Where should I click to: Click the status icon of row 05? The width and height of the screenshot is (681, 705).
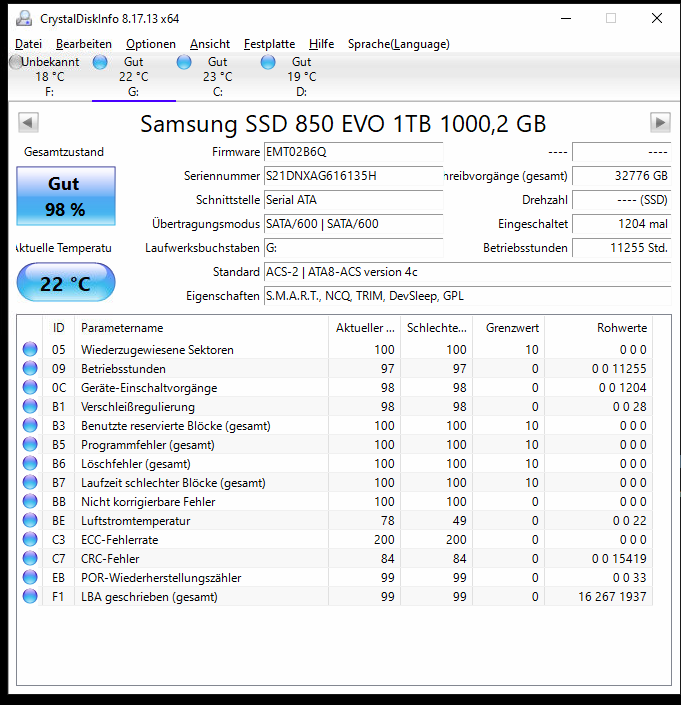point(30,349)
